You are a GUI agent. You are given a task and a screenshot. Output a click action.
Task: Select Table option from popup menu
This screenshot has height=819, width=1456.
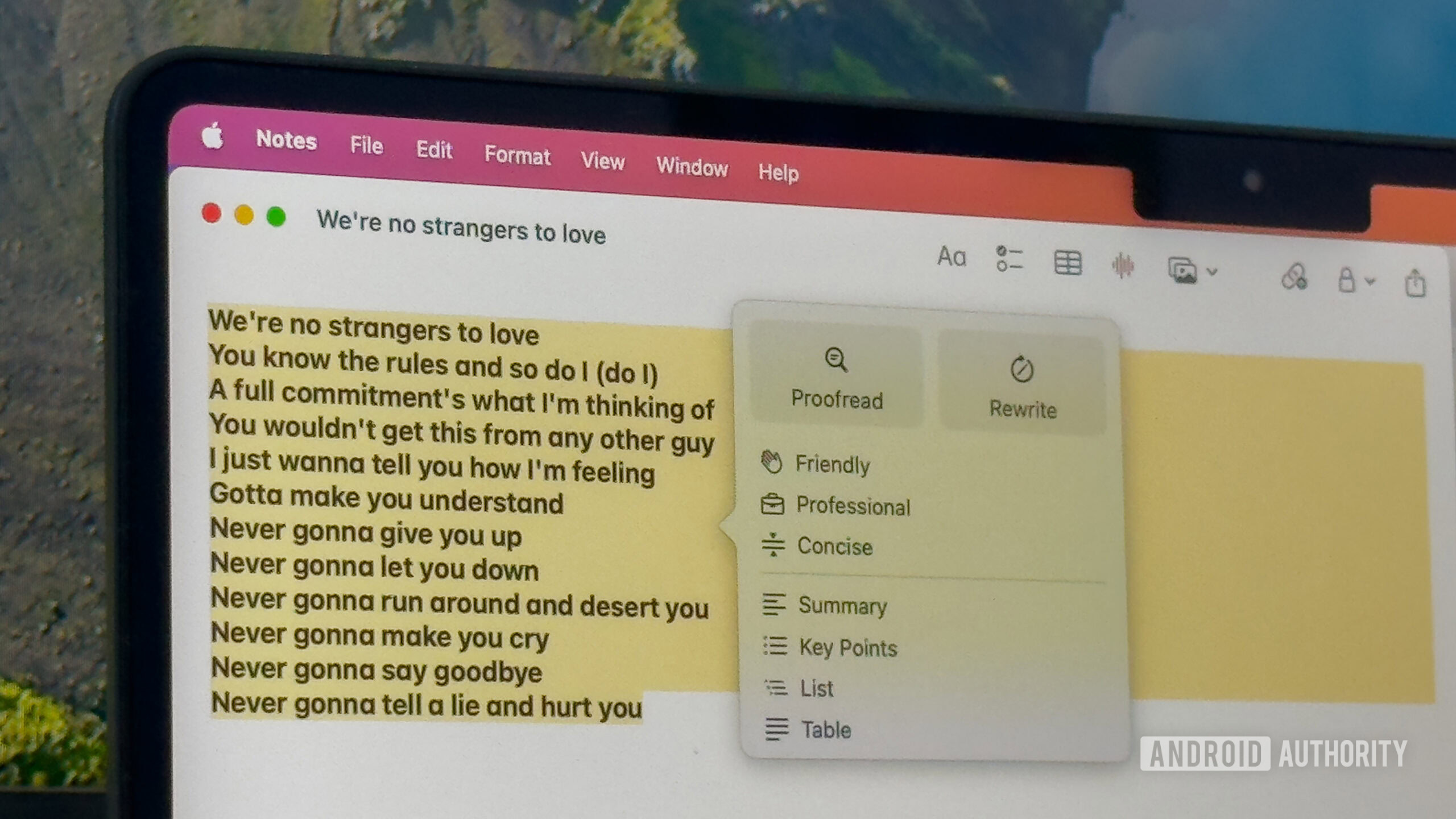pos(824,731)
